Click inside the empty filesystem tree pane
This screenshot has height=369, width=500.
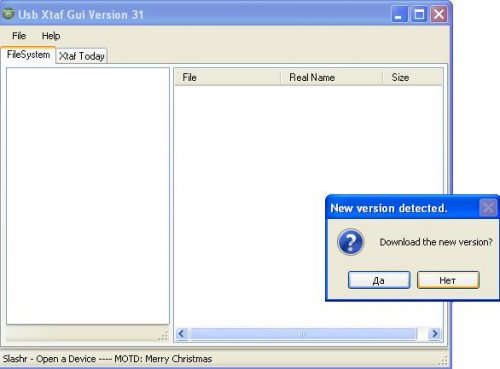coord(88,196)
